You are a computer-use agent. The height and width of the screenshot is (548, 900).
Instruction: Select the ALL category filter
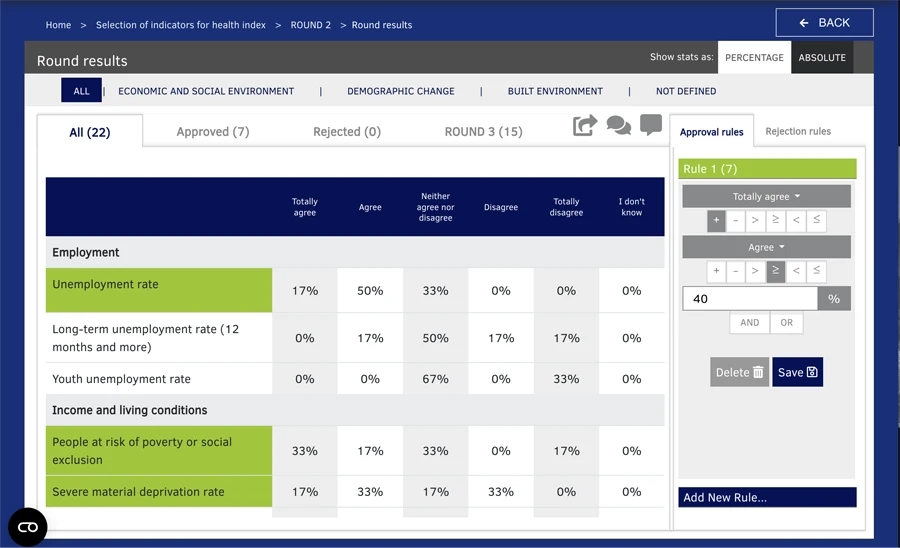[82, 91]
